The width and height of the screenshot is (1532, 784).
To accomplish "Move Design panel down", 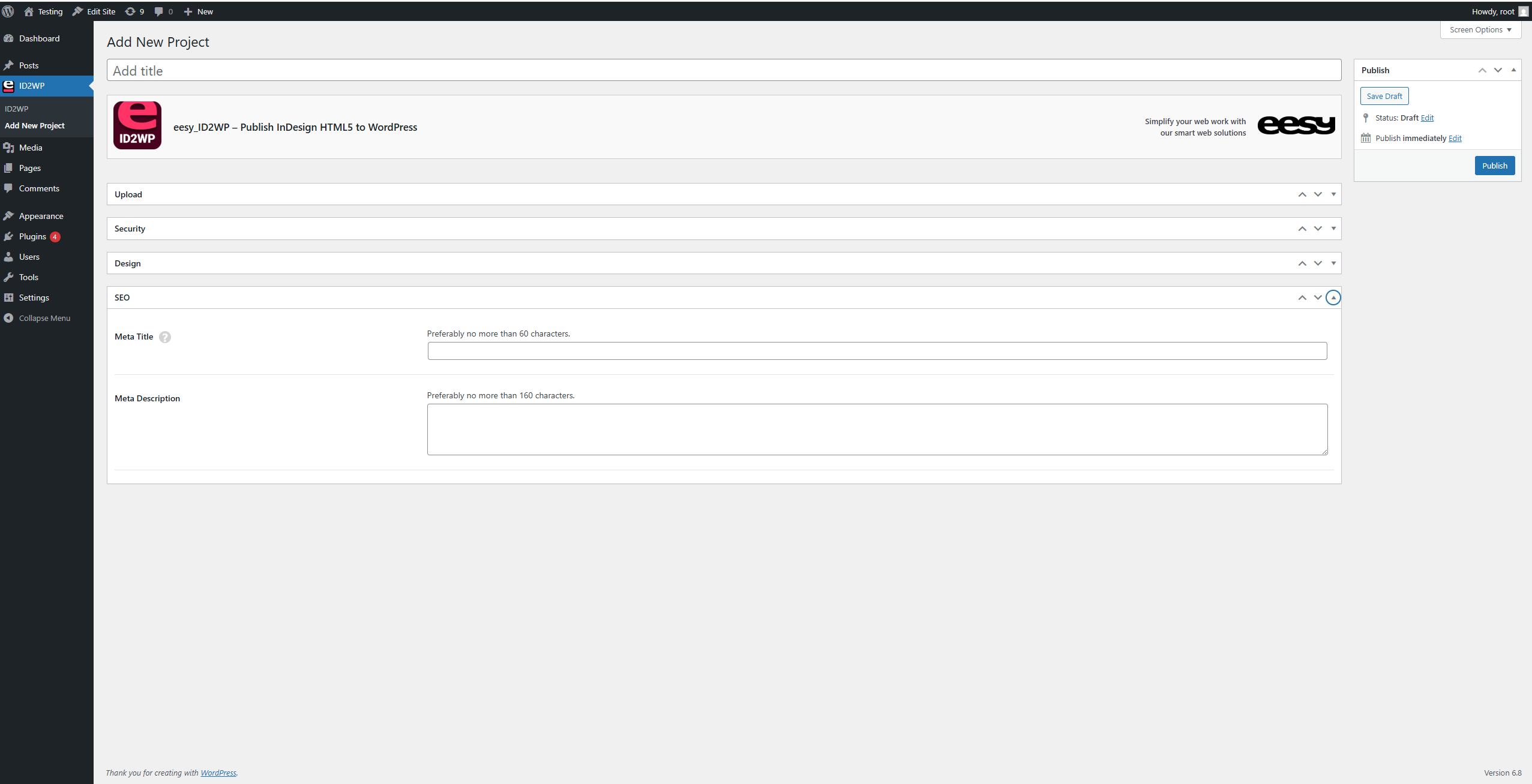I will [x=1318, y=263].
